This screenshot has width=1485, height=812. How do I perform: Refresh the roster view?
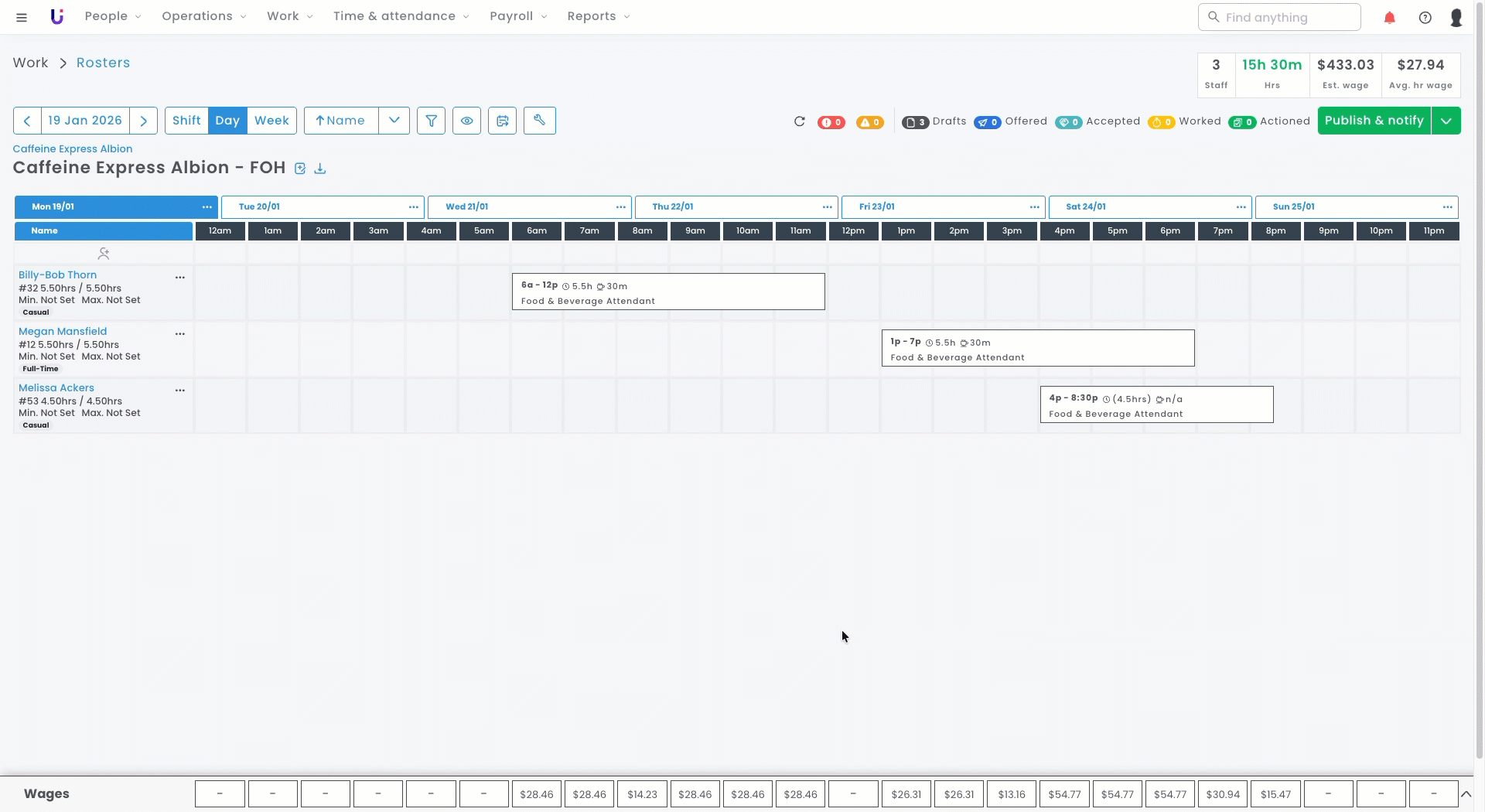coord(799,121)
